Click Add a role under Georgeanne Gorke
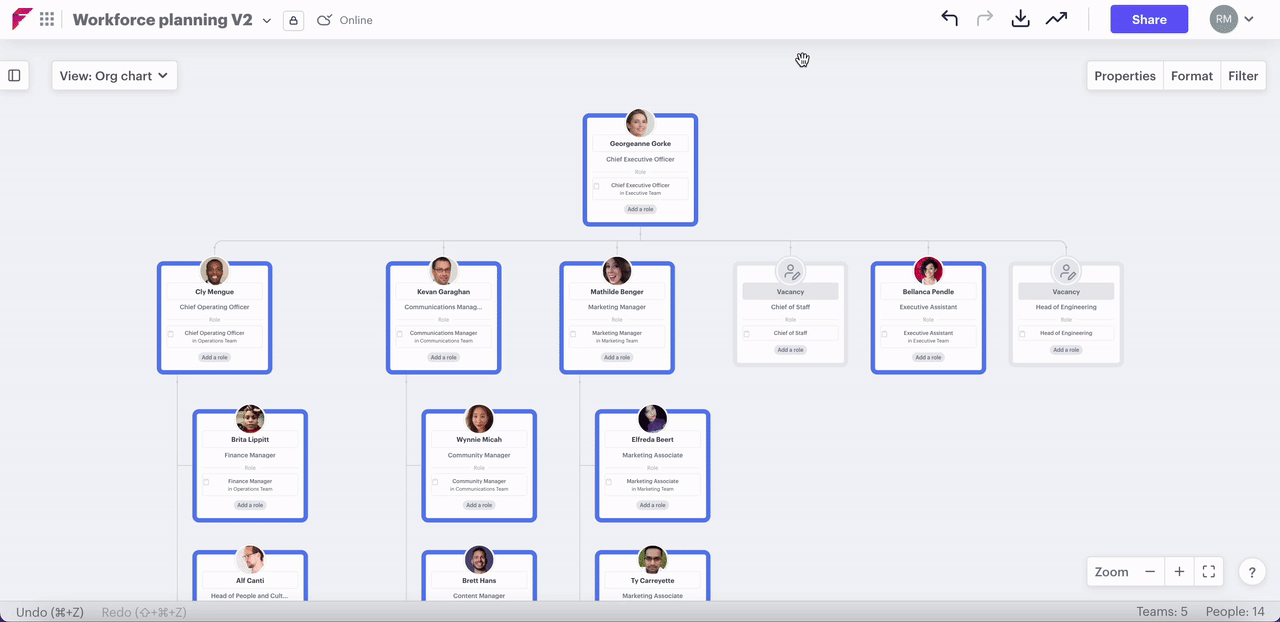 tap(640, 209)
